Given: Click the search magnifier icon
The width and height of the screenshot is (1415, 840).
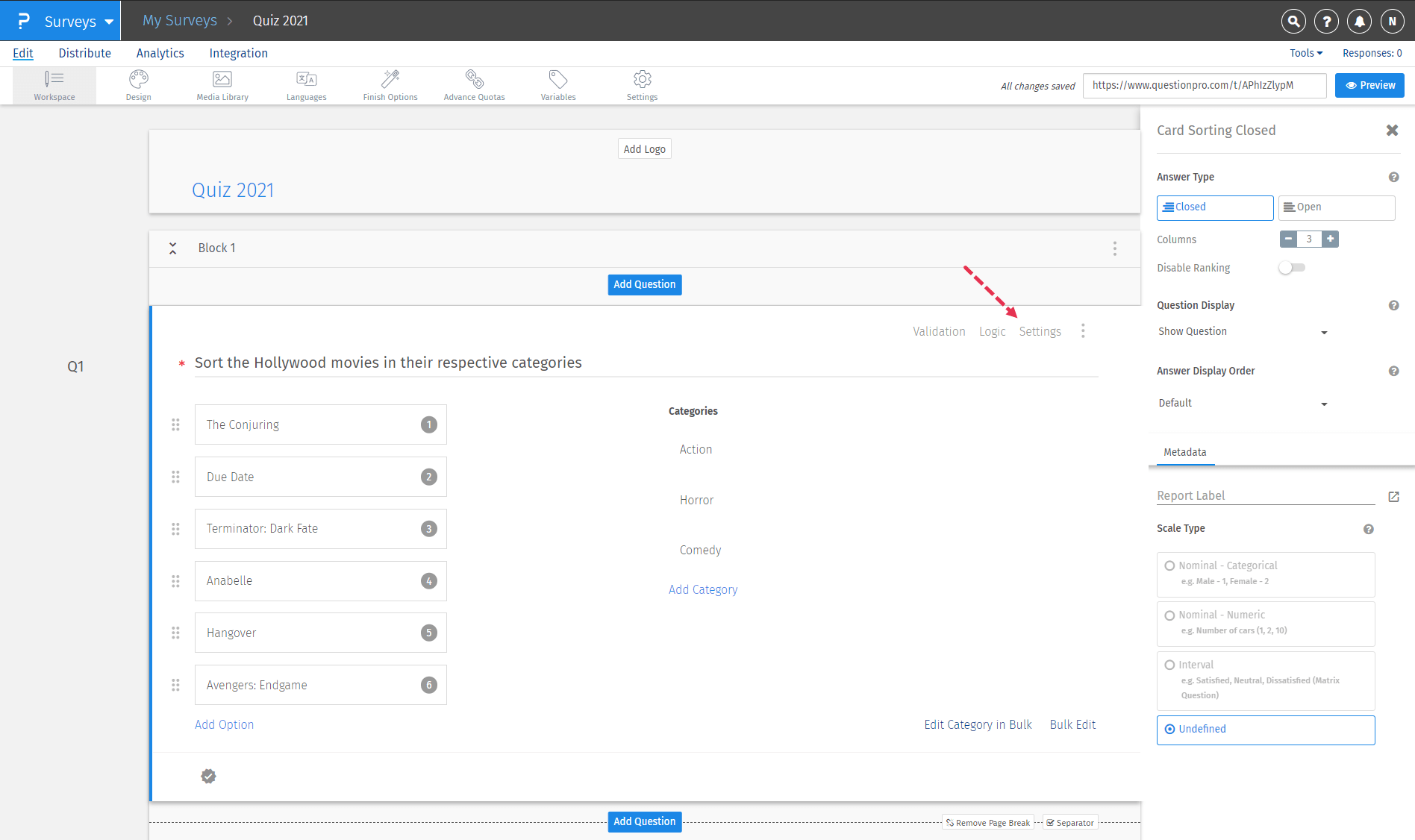Looking at the screenshot, I should 1293,22.
